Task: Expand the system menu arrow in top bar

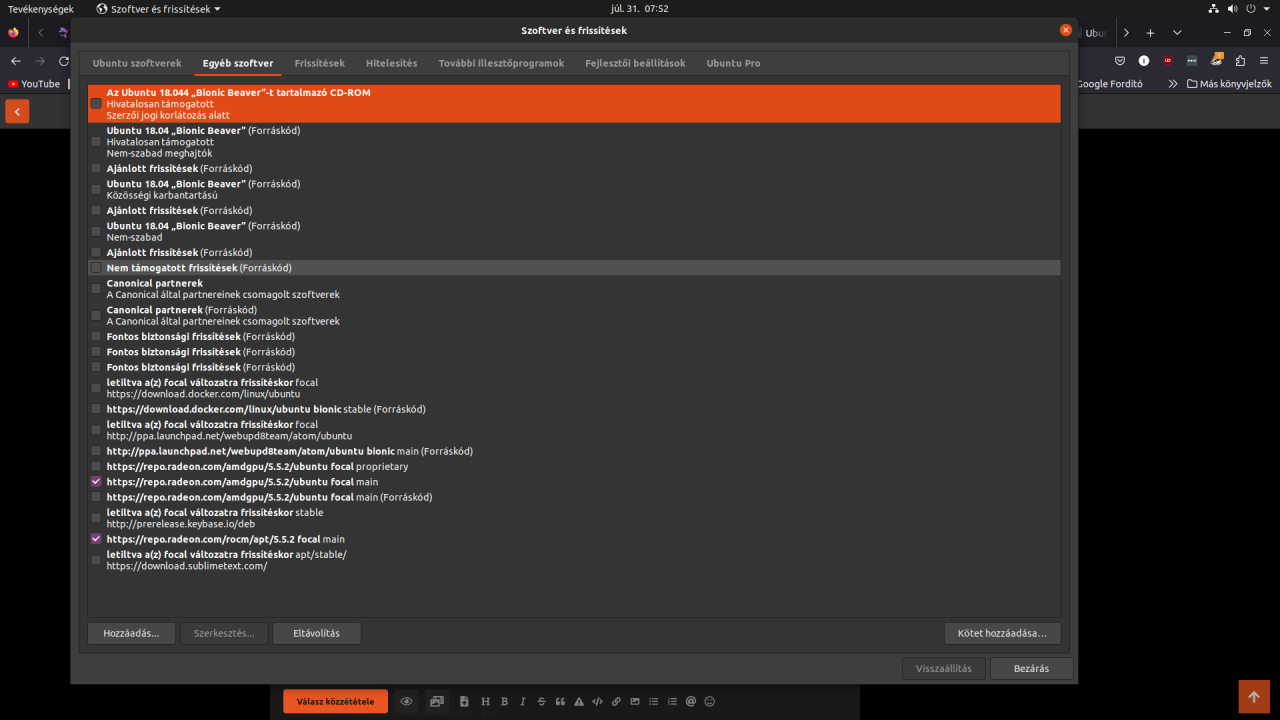Action: [x=1266, y=8]
